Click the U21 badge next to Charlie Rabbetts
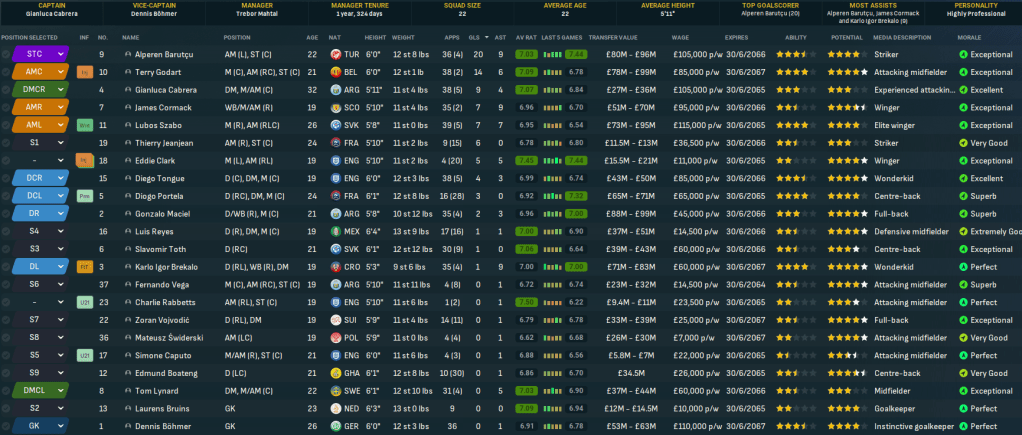 85,300
